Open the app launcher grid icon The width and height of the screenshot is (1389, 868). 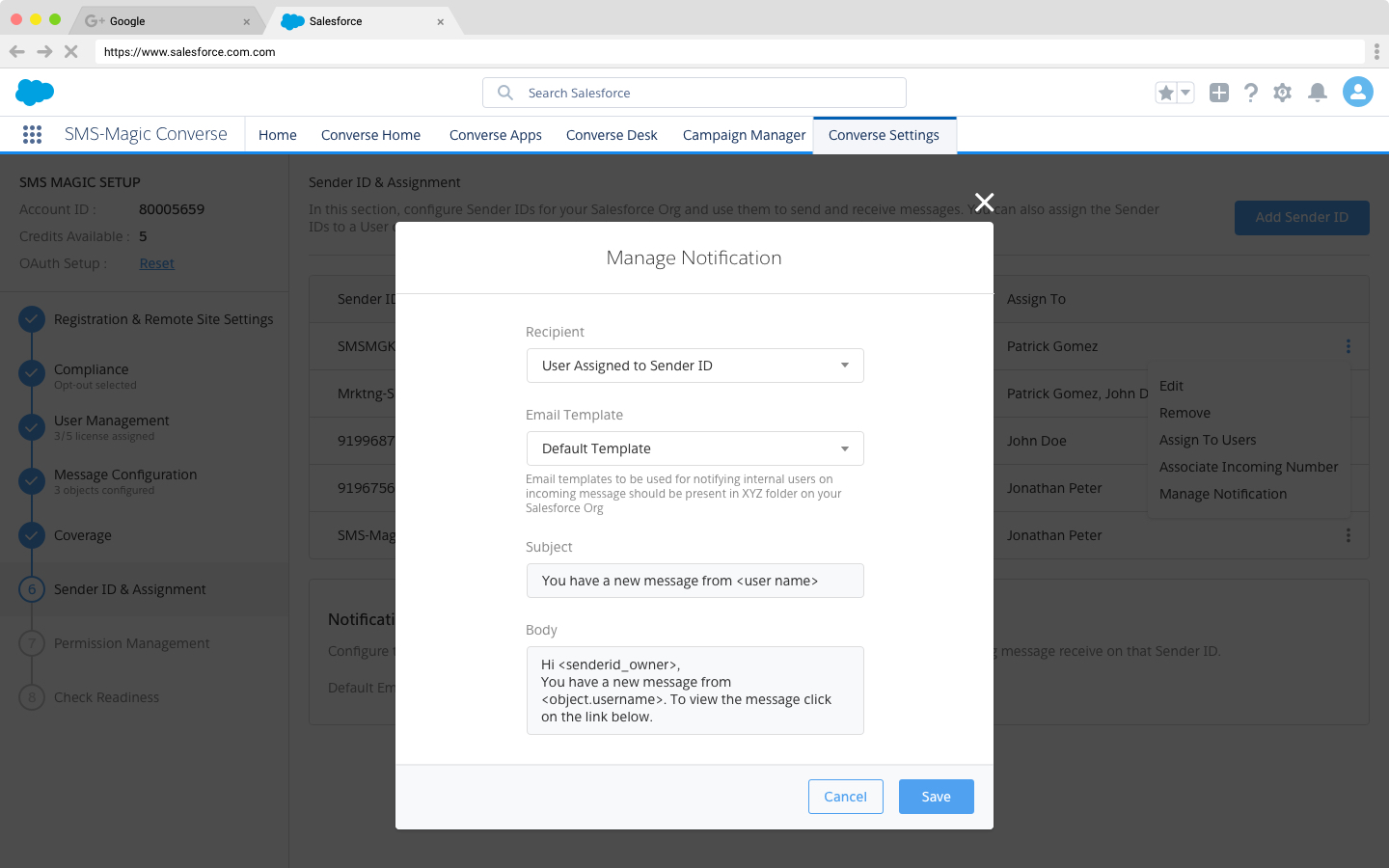[32, 135]
